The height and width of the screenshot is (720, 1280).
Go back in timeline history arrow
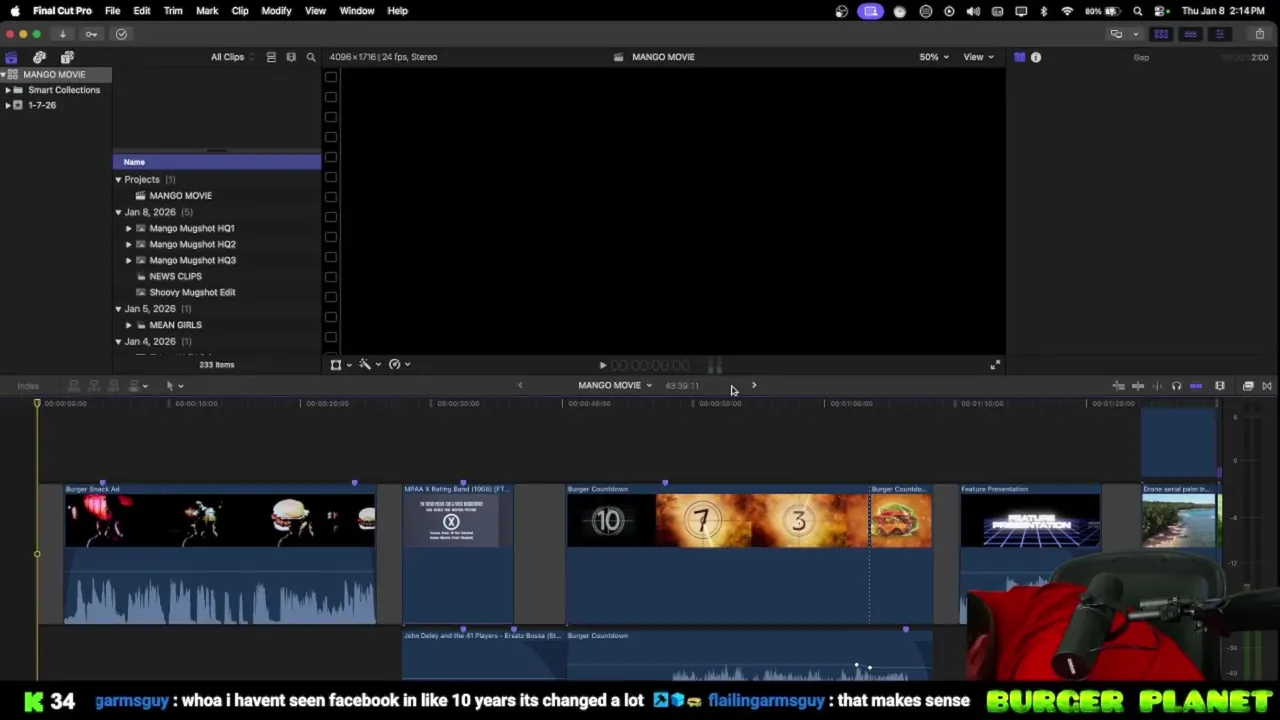click(520, 386)
